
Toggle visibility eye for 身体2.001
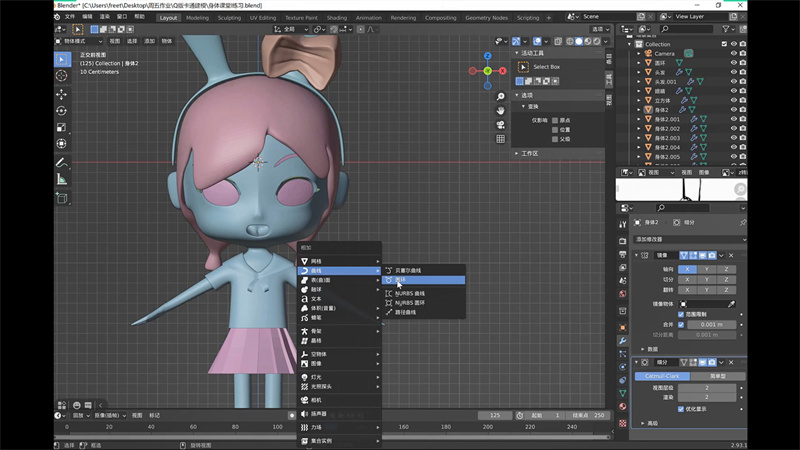734,119
